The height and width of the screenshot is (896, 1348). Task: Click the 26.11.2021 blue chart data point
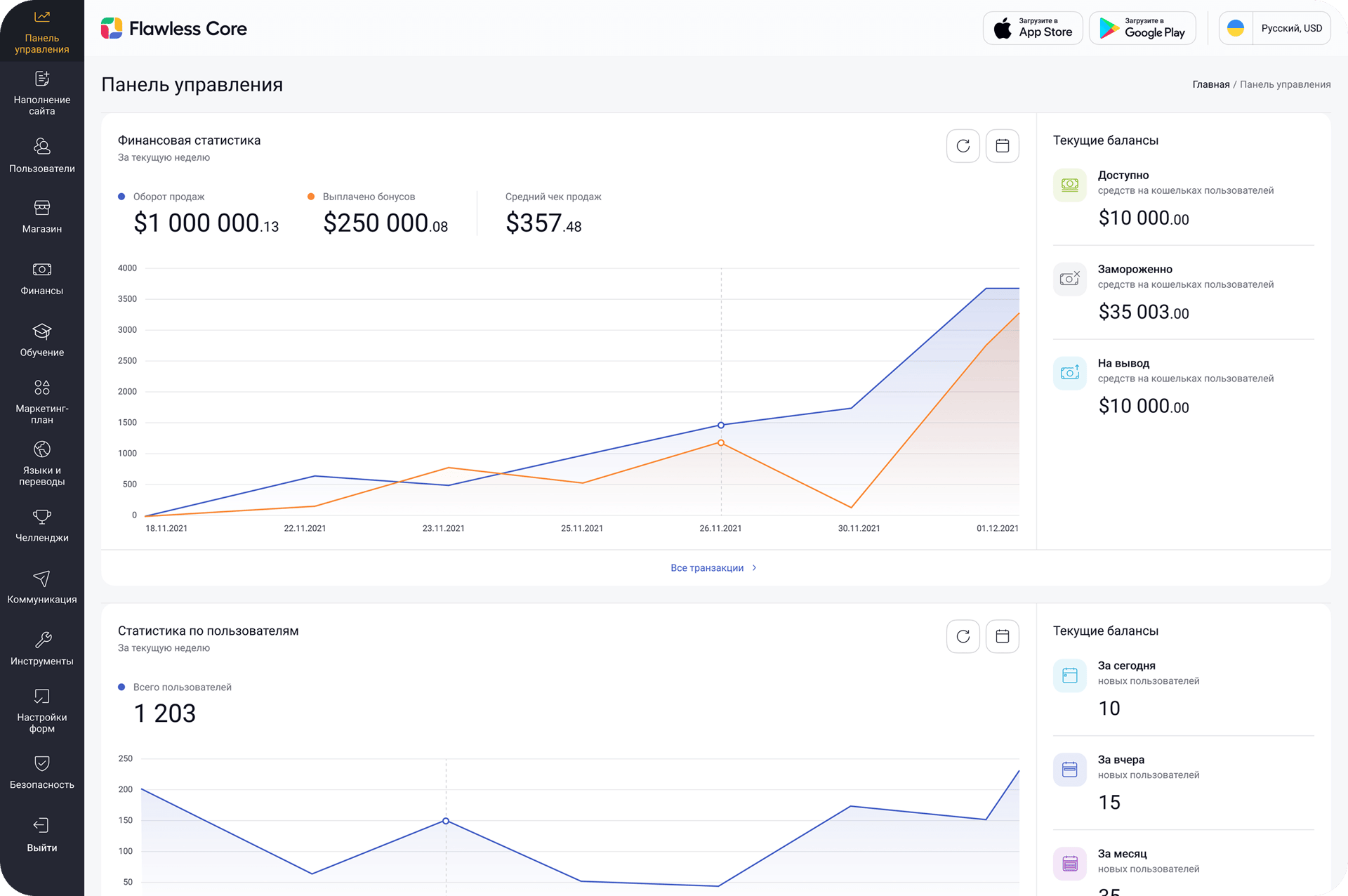720,425
